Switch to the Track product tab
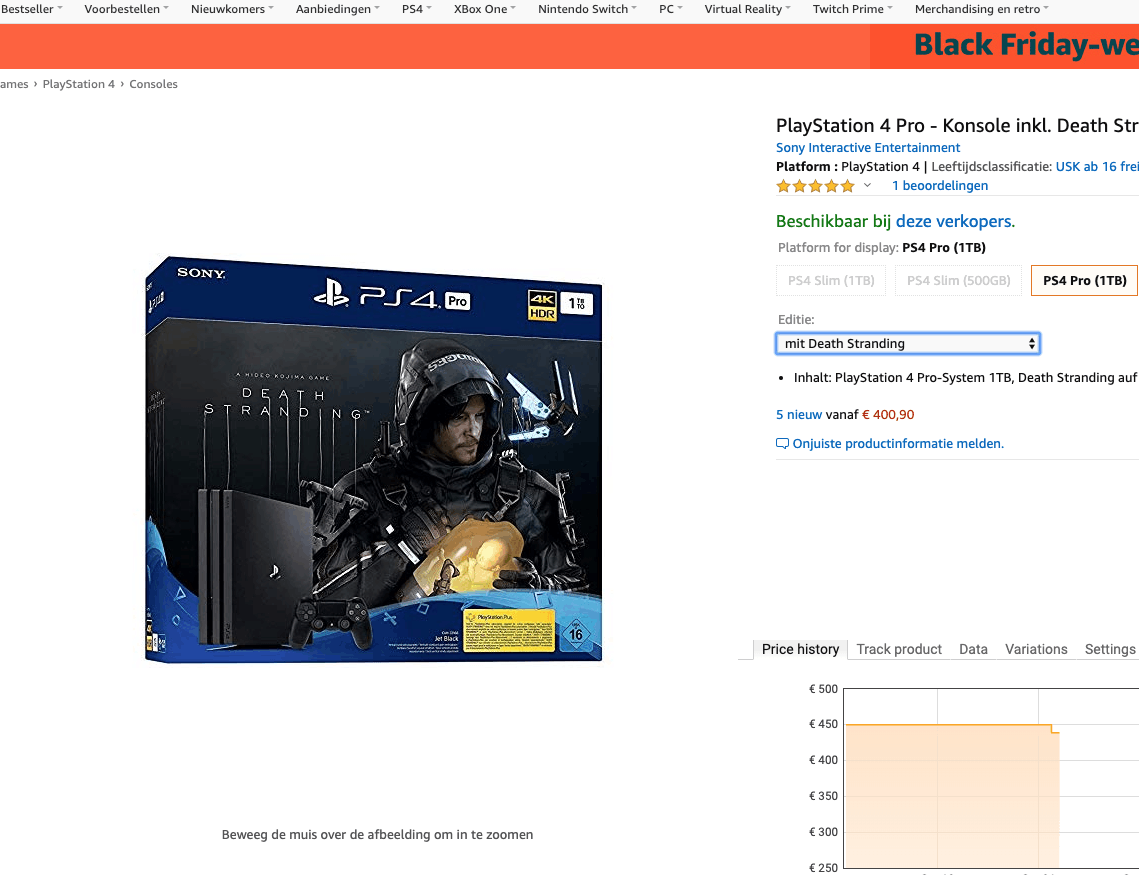 click(x=899, y=649)
